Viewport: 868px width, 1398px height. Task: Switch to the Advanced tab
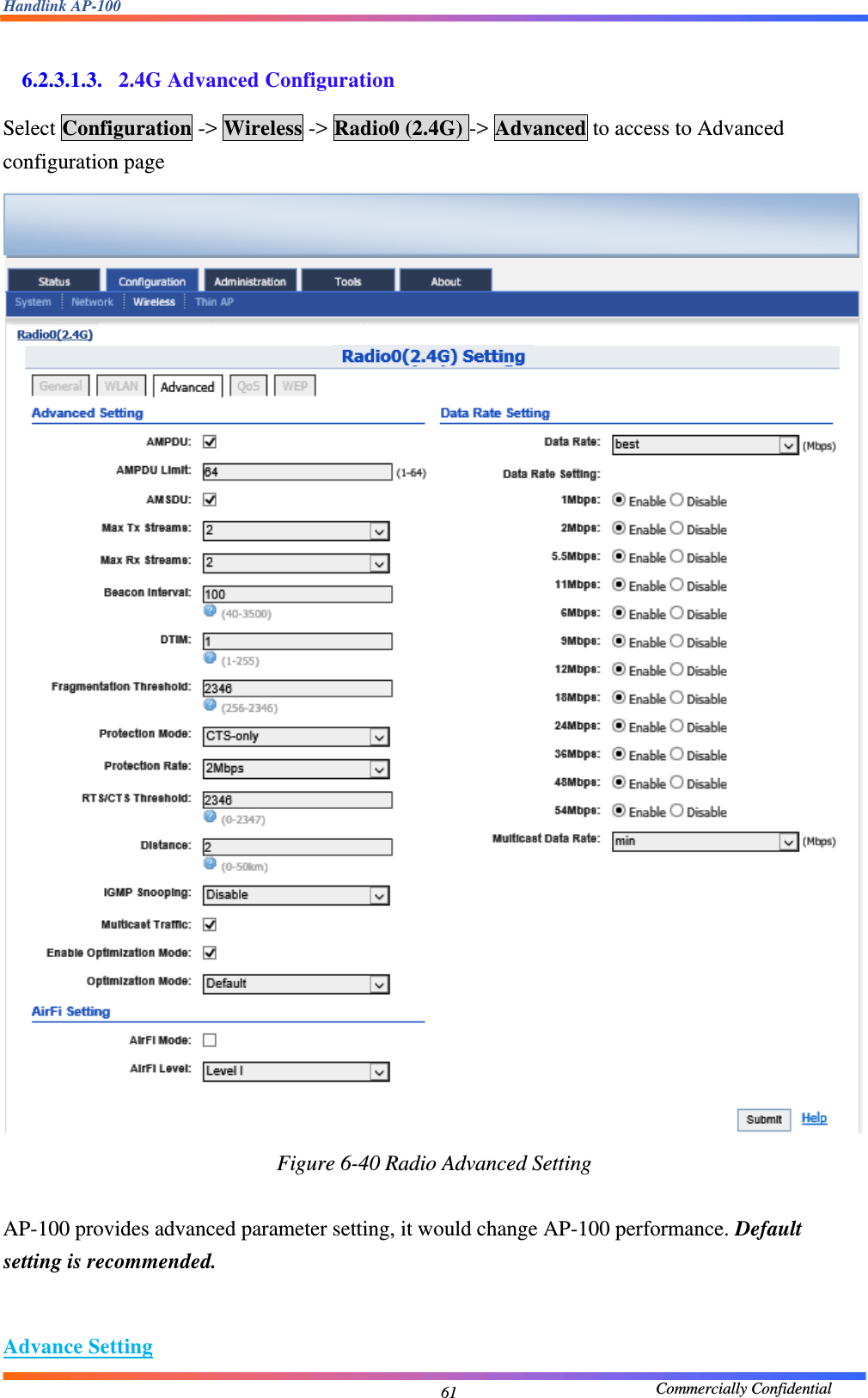pyautogui.click(x=187, y=387)
